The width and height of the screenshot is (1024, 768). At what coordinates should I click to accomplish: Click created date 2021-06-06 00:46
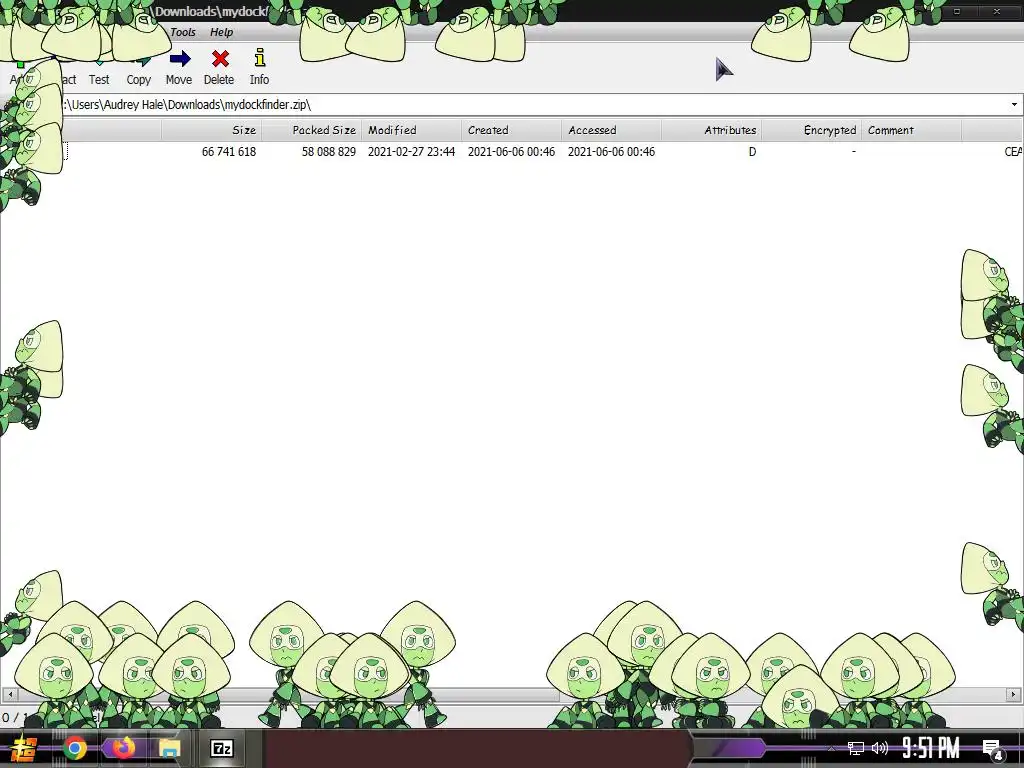pyautogui.click(x=511, y=152)
